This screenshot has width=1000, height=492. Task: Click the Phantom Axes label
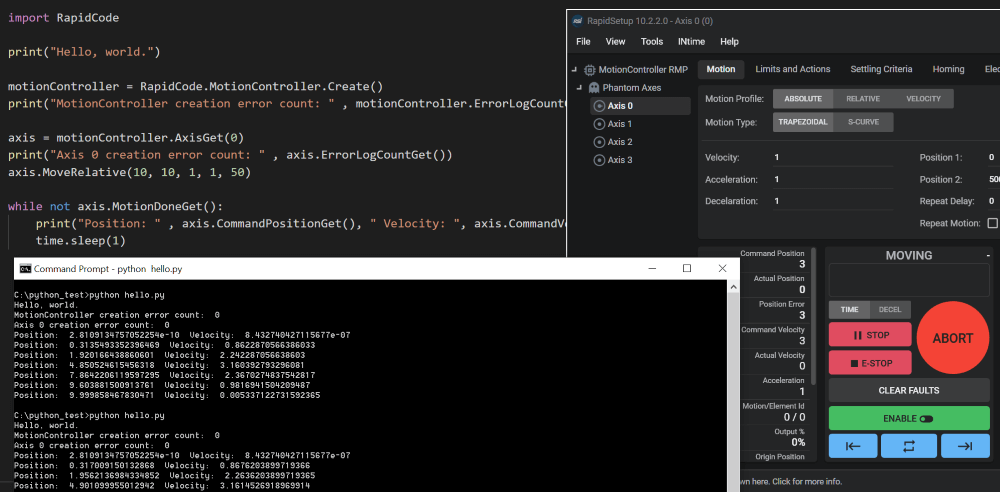[632, 87]
